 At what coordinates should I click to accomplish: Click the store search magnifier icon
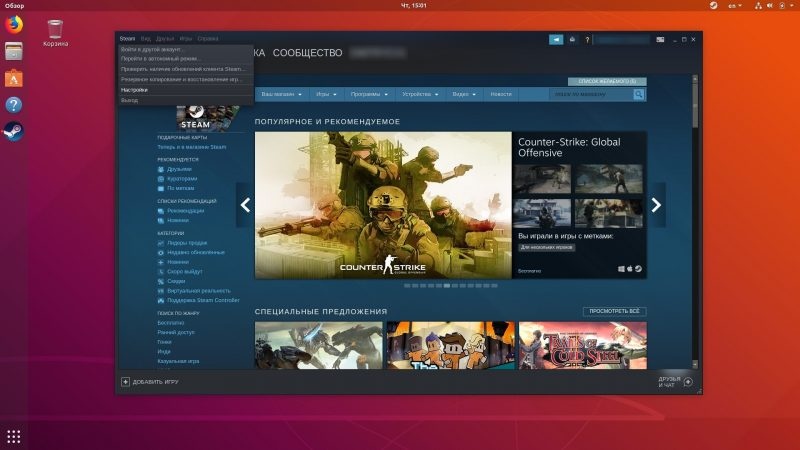tap(639, 94)
